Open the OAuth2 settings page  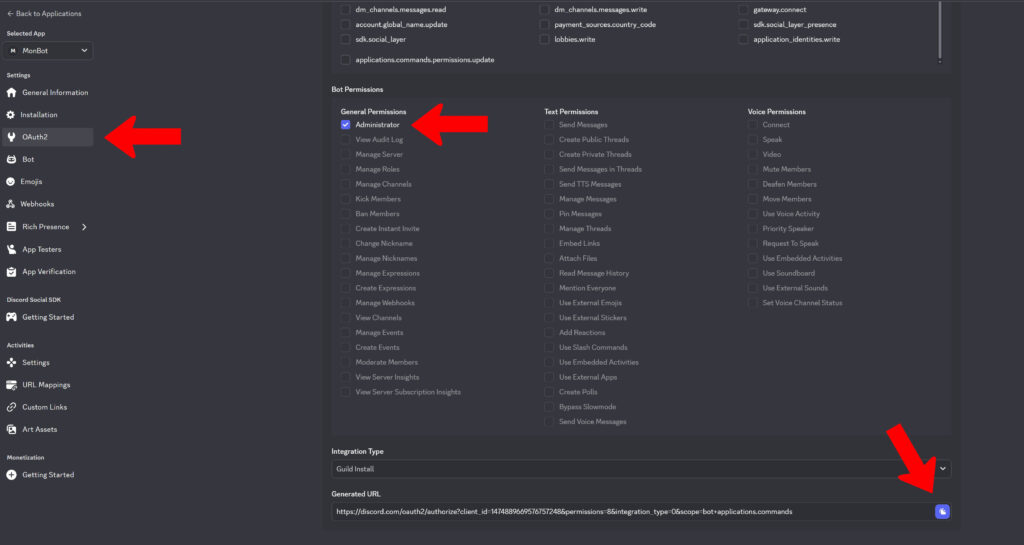[36, 137]
